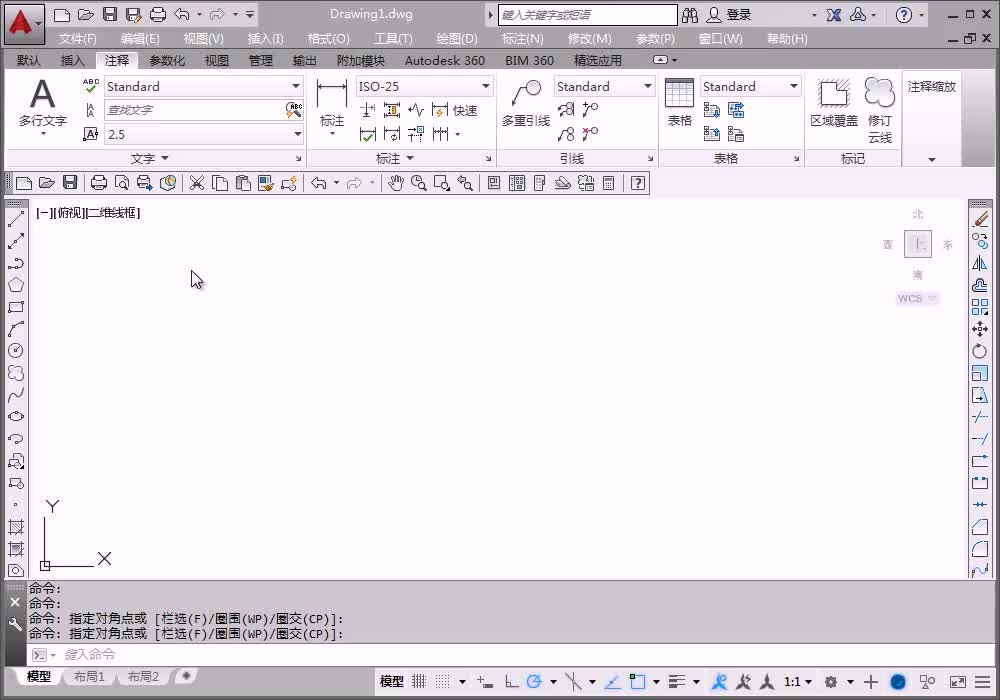Choose the Wipeout (区域覆盖) tool

834,103
